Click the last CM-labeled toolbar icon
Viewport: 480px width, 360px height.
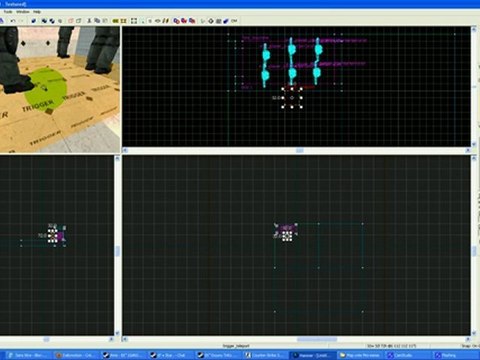(x=234, y=21)
